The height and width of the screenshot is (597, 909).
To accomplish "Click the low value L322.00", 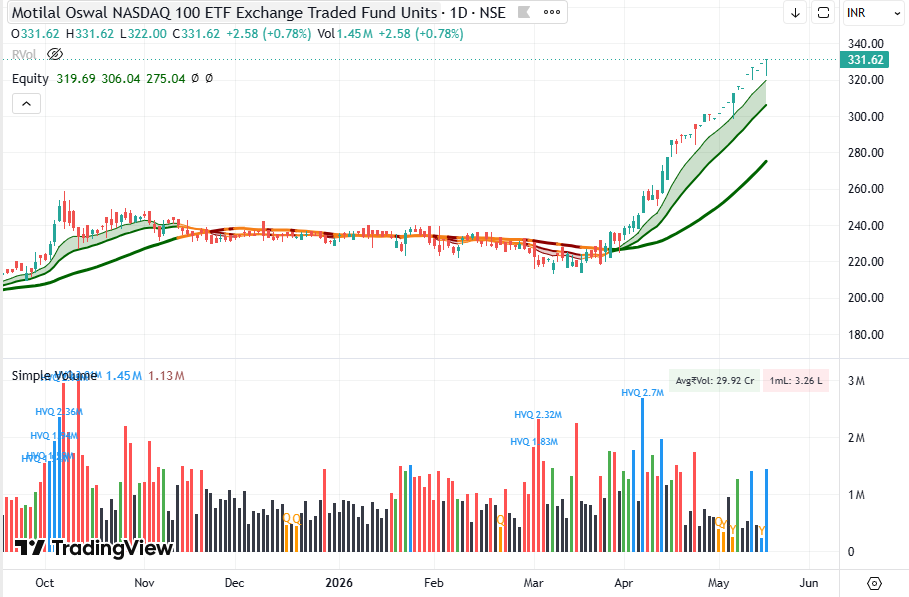I will point(143,34).
